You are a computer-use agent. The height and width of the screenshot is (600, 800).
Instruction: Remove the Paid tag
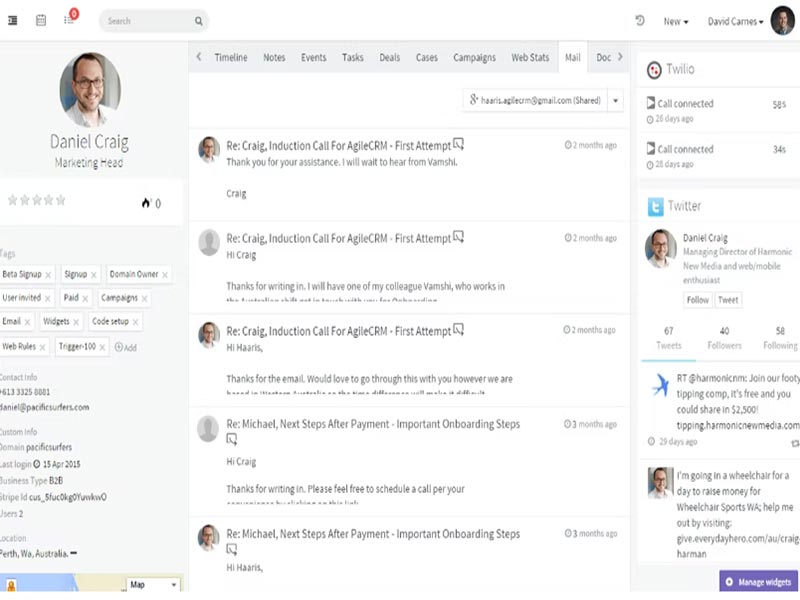click(85, 297)
